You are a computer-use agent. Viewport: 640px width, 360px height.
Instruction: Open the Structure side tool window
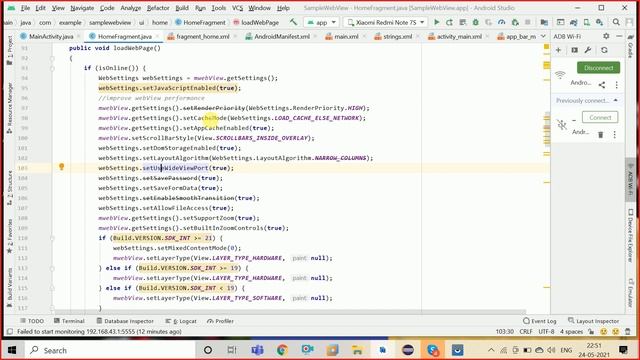[10, 187]
